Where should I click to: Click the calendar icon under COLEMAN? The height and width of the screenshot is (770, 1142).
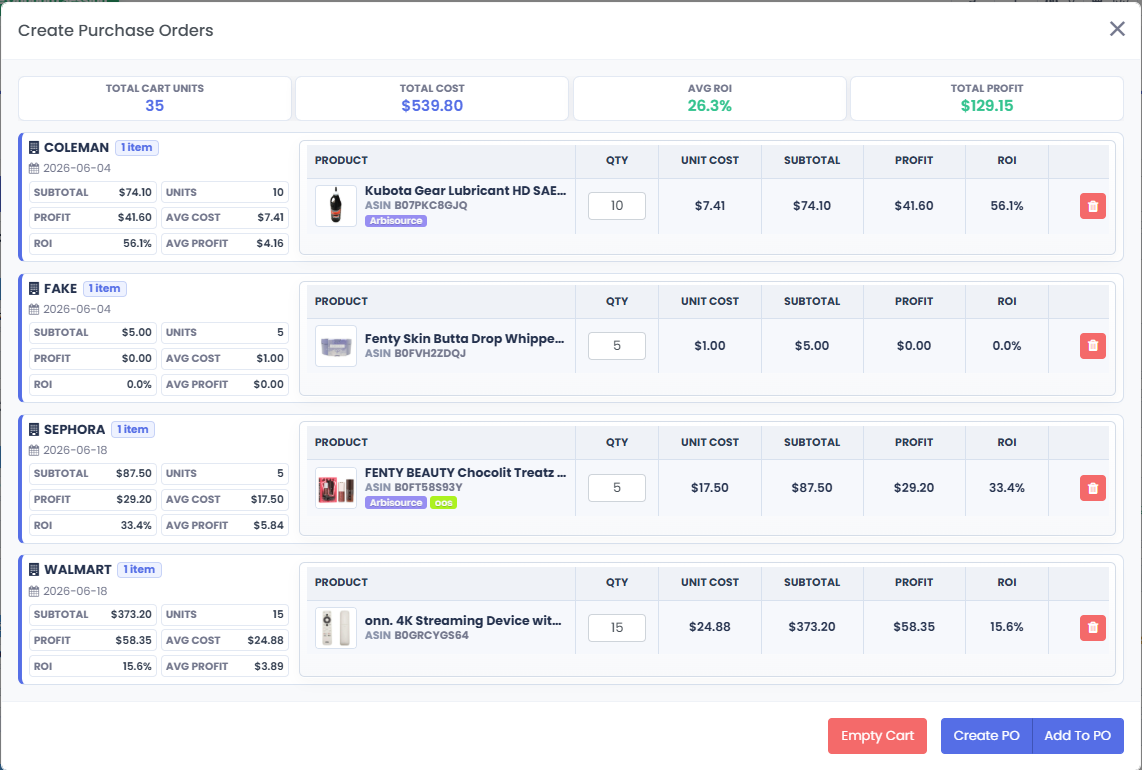[34, 168]
